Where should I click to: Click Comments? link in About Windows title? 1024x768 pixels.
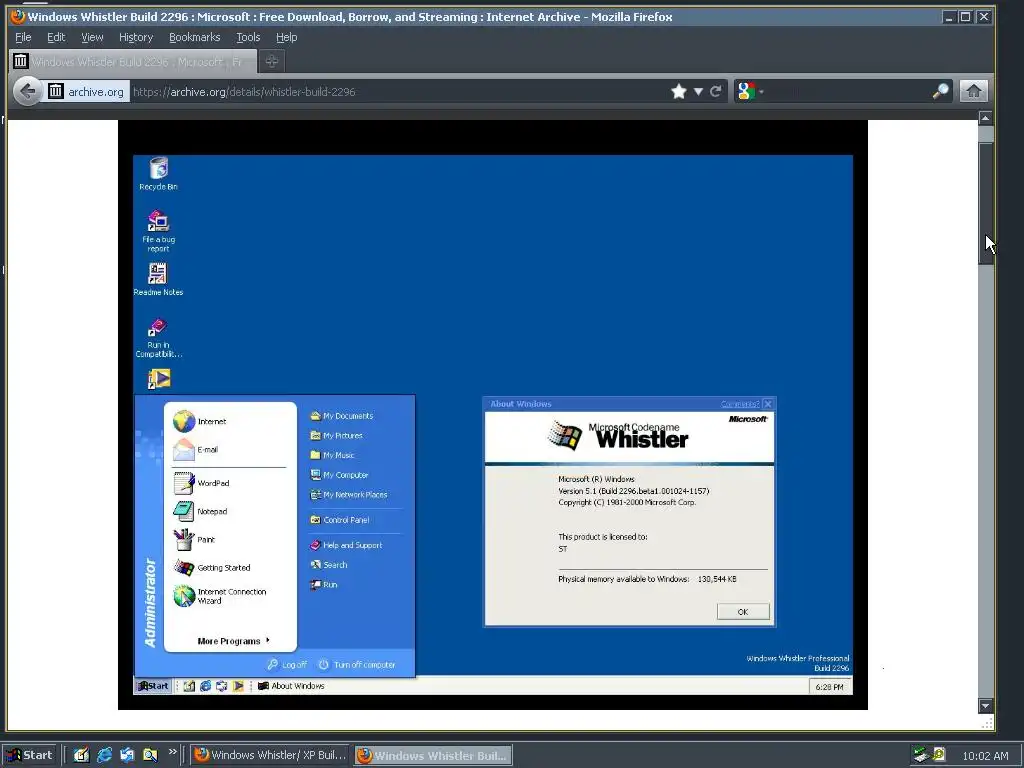739,404
